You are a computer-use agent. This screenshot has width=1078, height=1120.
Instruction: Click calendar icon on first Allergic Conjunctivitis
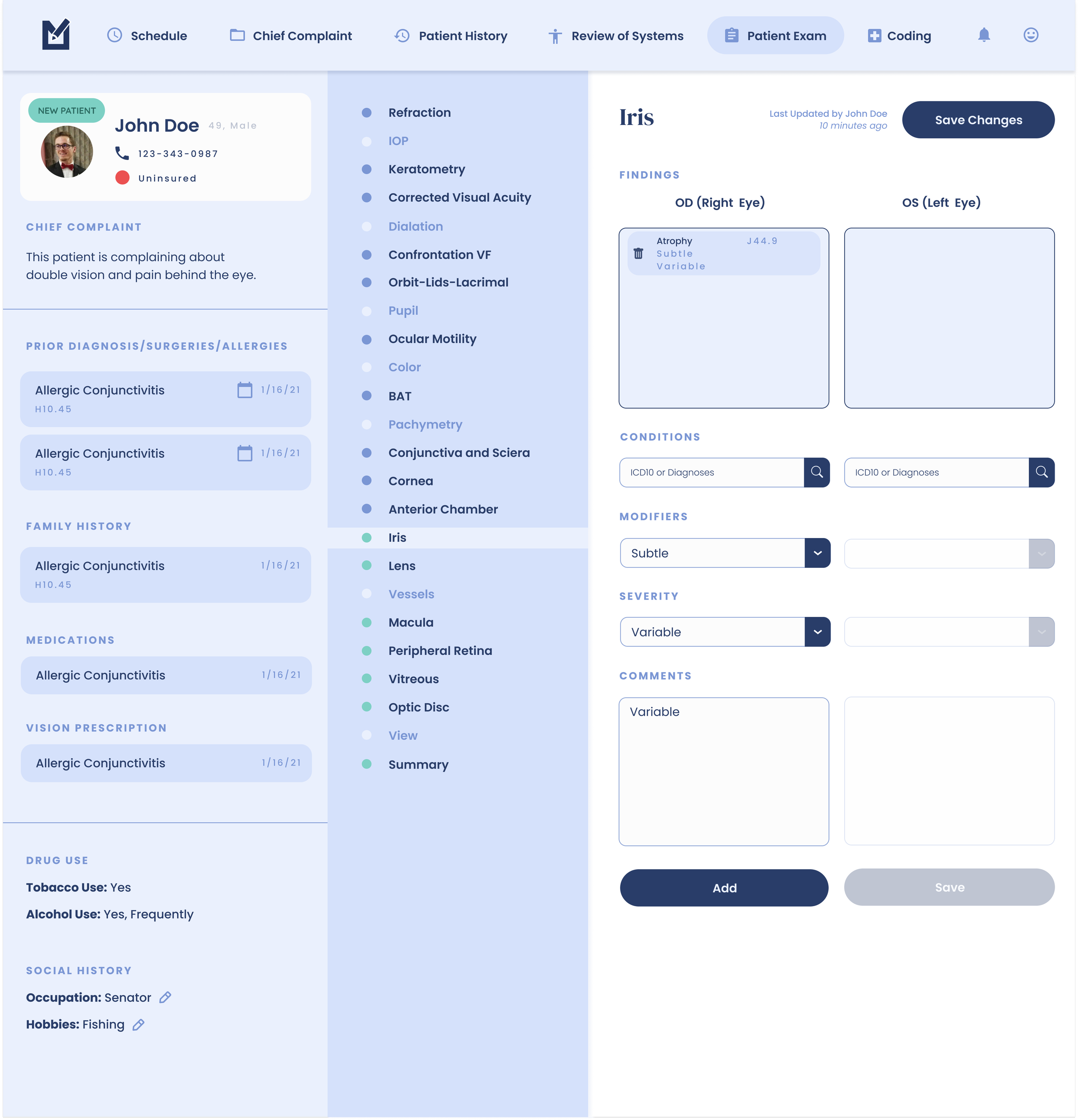(x=244, y=390)
